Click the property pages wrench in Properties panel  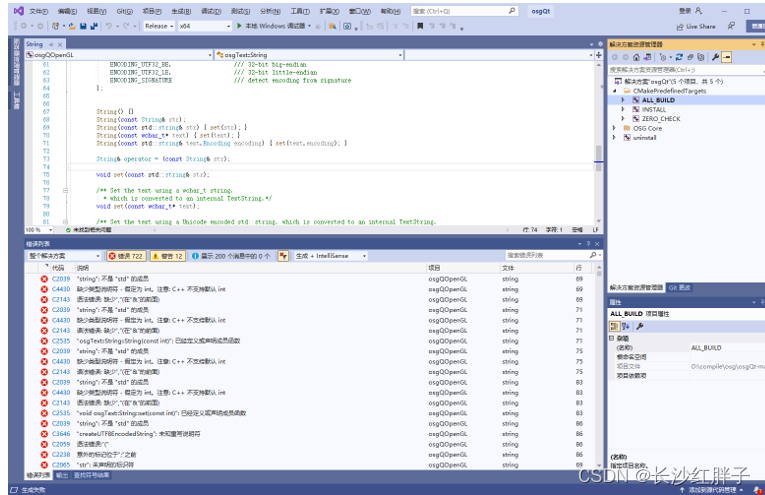[640, 326]
